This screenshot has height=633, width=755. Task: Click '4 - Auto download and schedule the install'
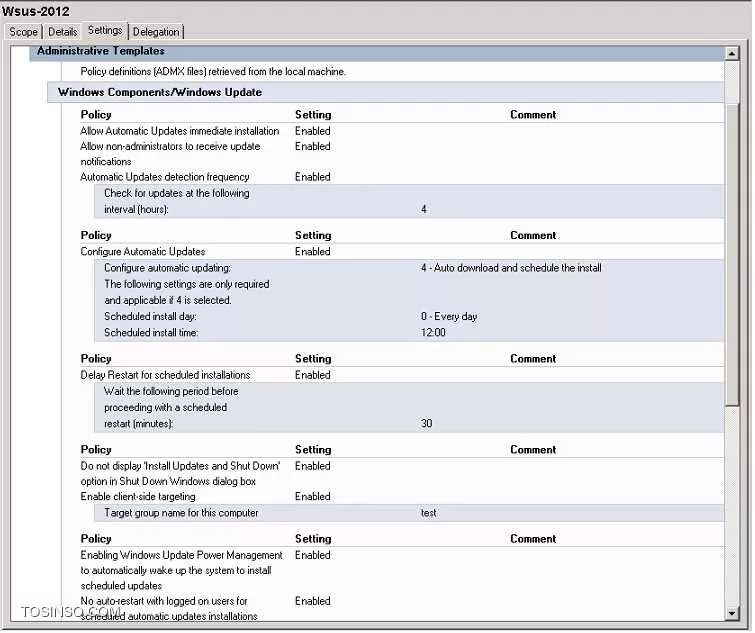(x=511, y=268)
